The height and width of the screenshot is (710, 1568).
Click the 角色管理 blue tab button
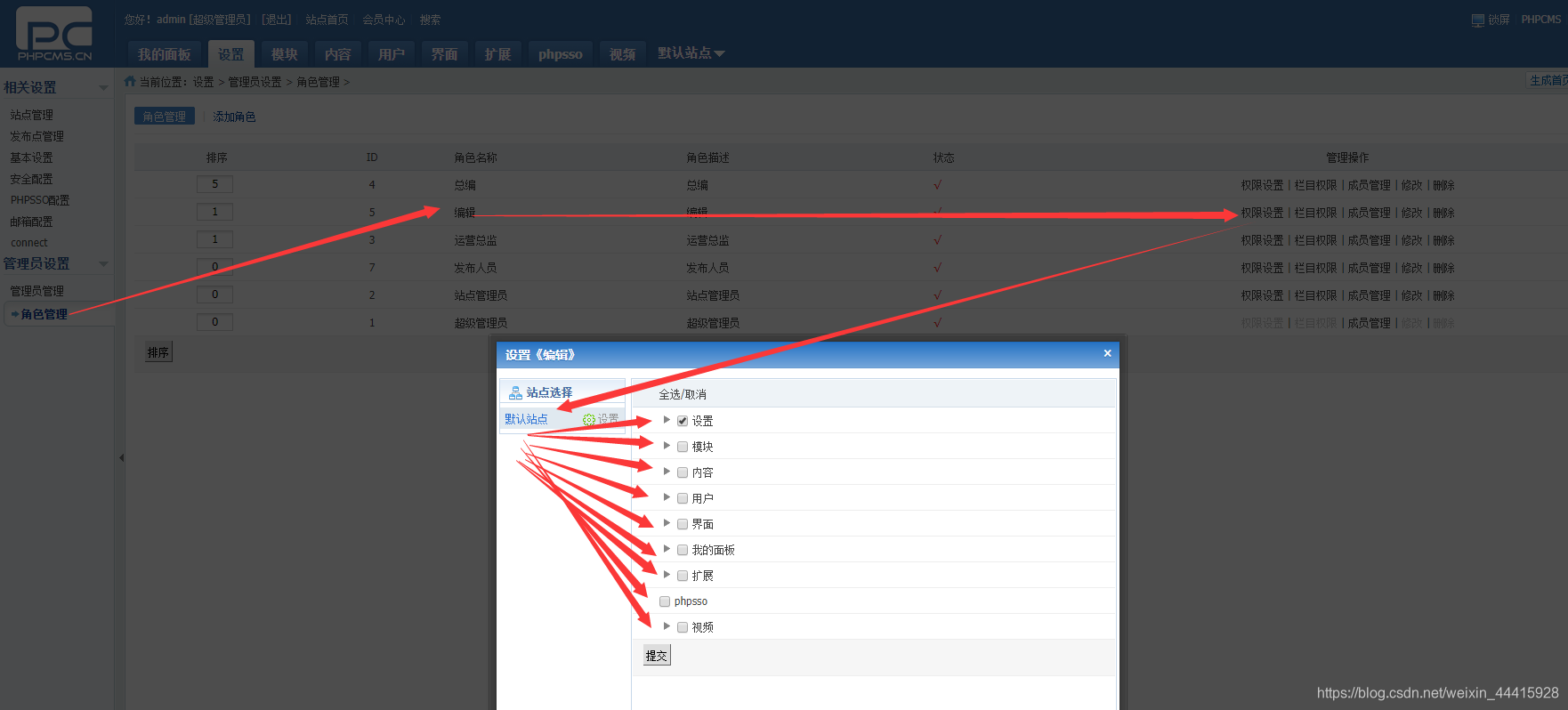coord(165,117)
